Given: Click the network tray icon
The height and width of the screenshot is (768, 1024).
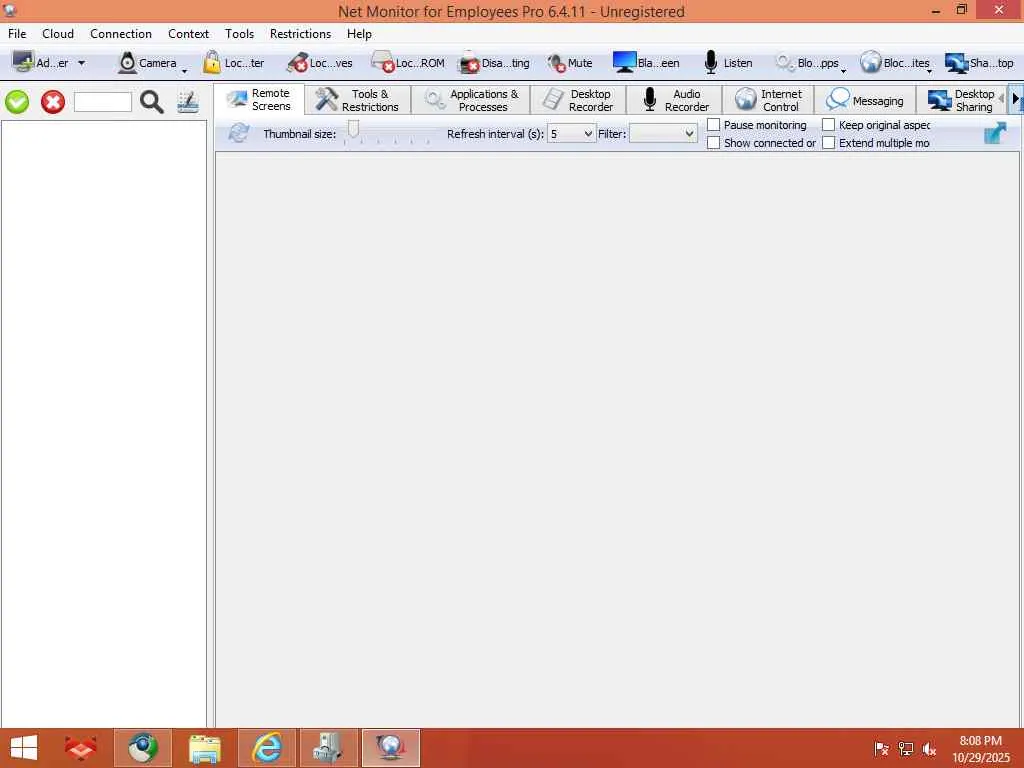Looking at the screenshot, I should pyautogui.click(x=906, y=749).
